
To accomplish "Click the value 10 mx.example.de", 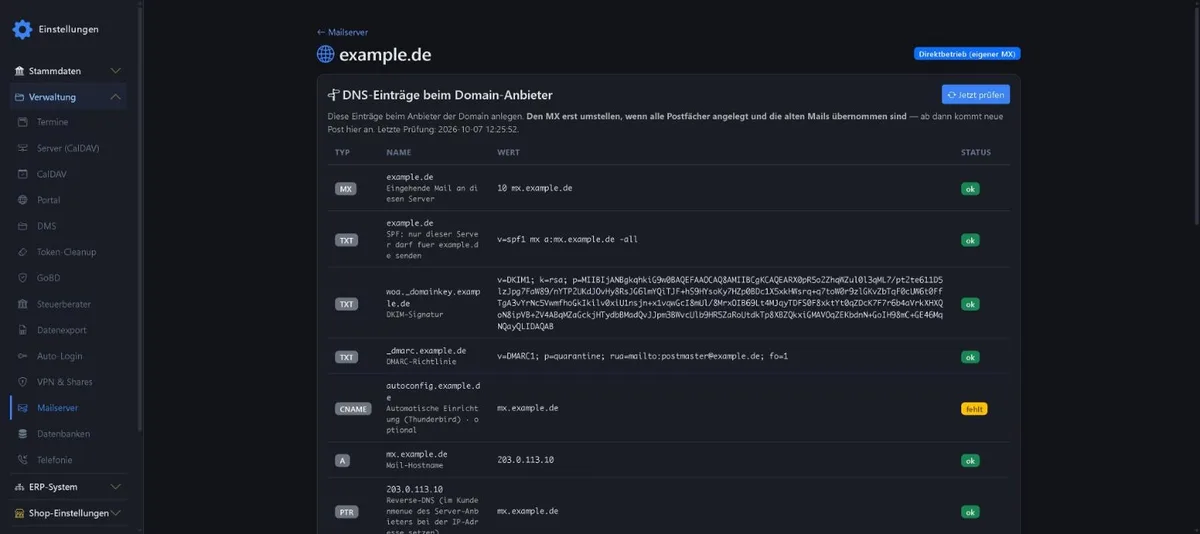I will tap(535, 188).
